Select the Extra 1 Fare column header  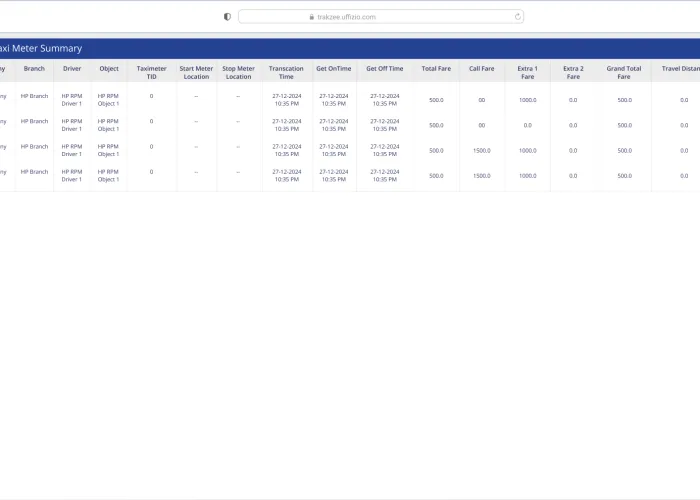(527, 72)
